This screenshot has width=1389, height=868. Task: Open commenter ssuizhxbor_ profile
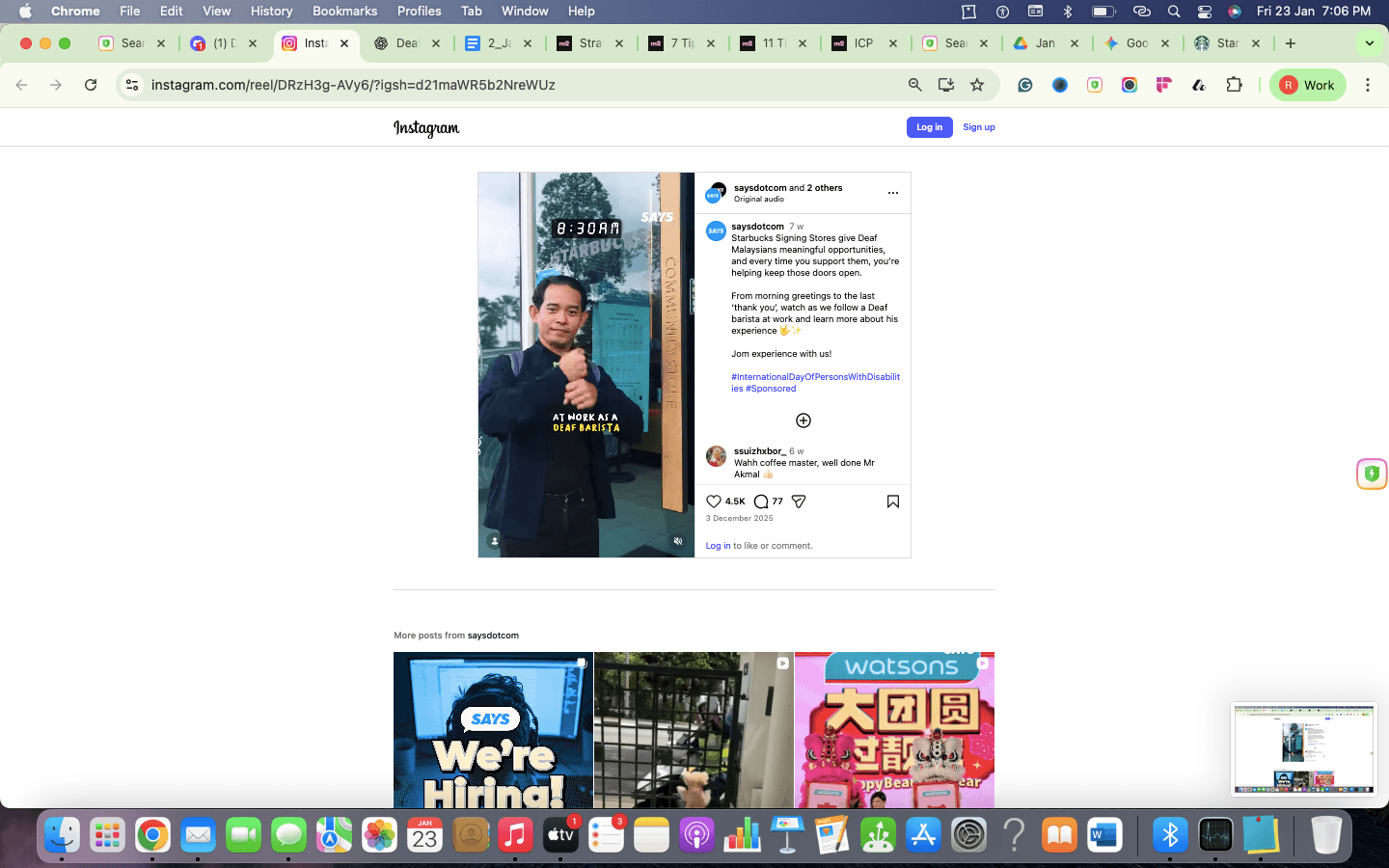click(759, 451)
